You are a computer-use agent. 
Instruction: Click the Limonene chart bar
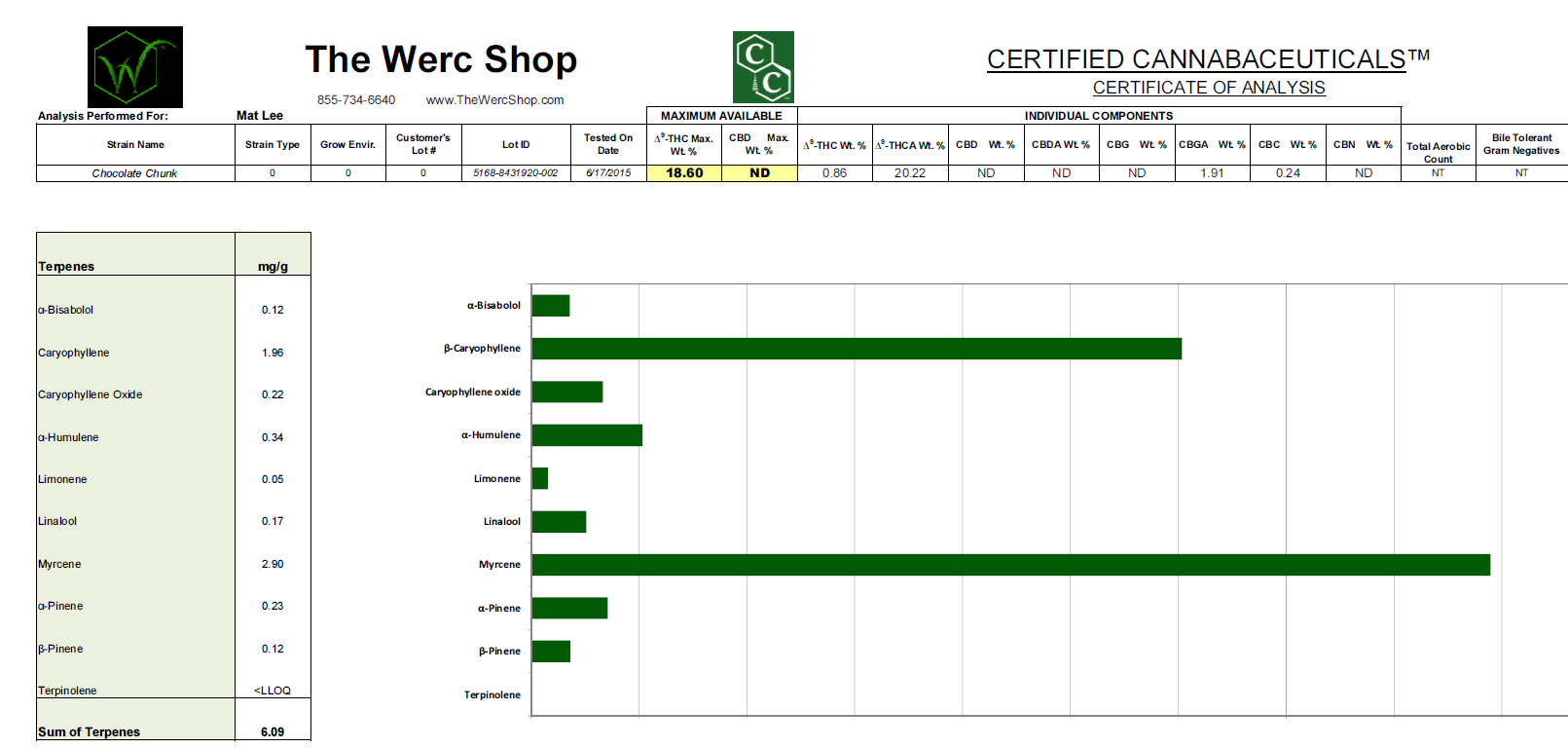540,478
